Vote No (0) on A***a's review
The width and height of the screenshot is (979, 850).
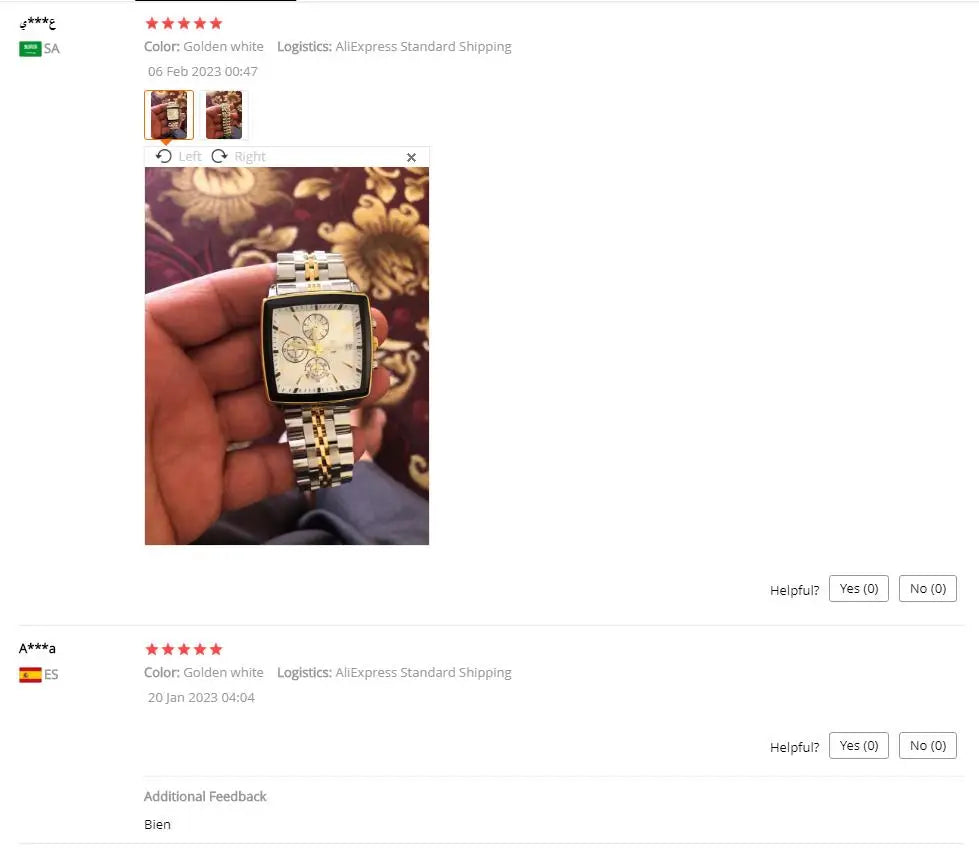[x=927, y=745]
